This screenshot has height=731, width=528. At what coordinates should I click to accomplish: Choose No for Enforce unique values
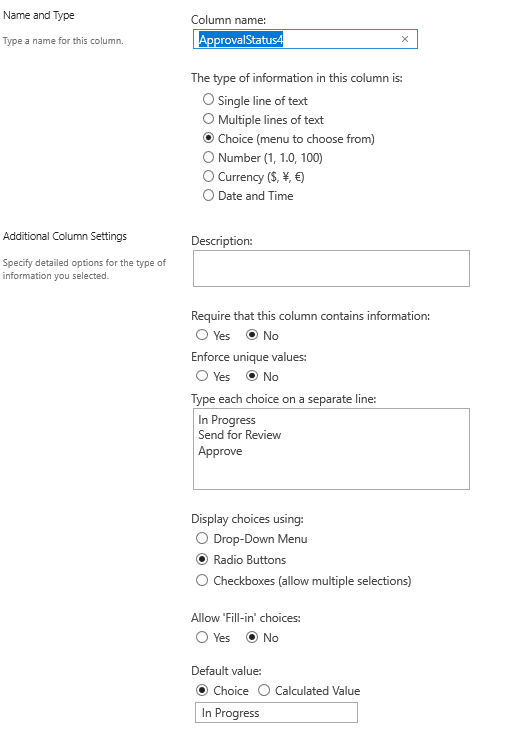point(252,376)
